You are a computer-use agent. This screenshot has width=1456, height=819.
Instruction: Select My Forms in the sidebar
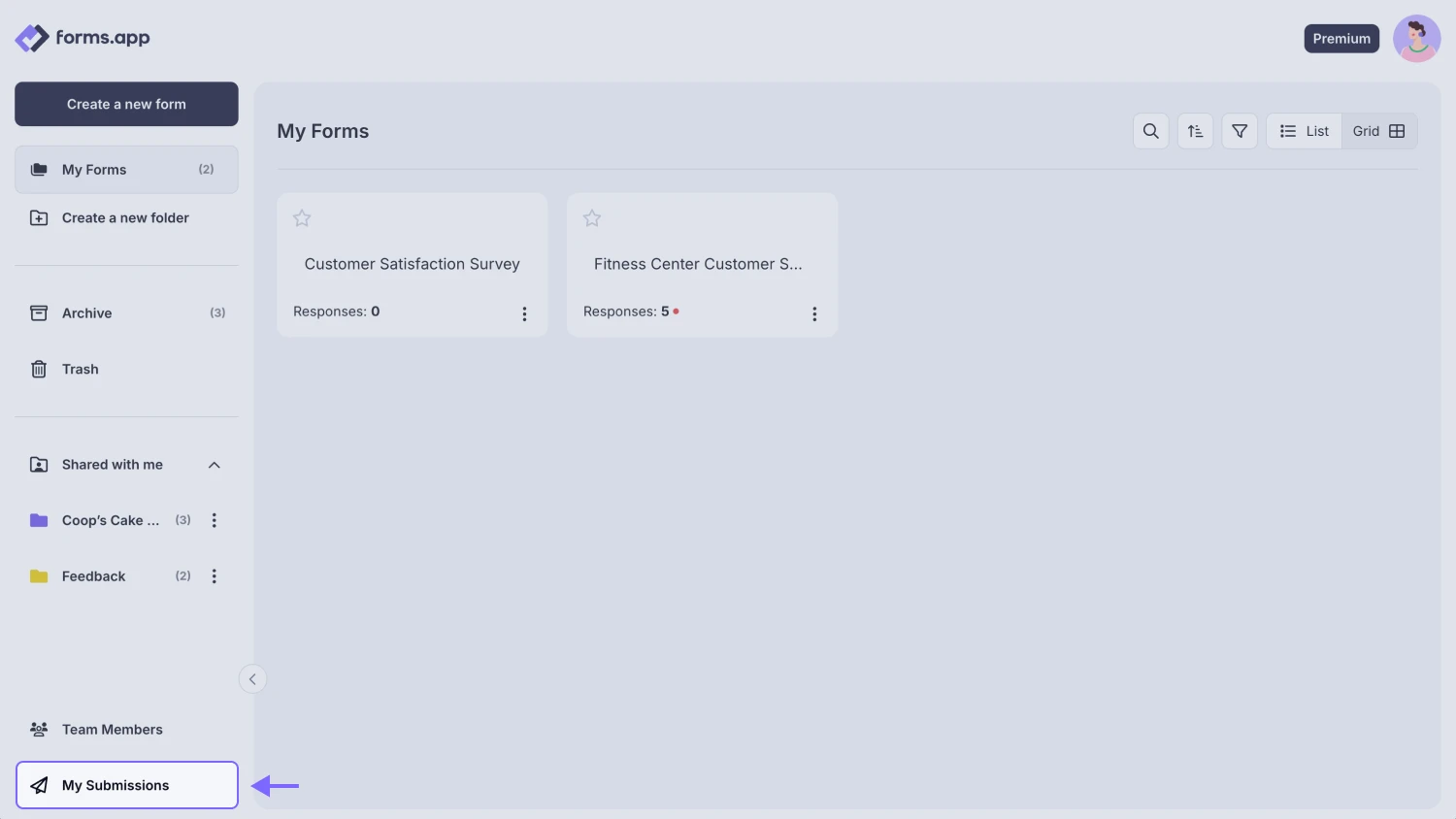94,169
